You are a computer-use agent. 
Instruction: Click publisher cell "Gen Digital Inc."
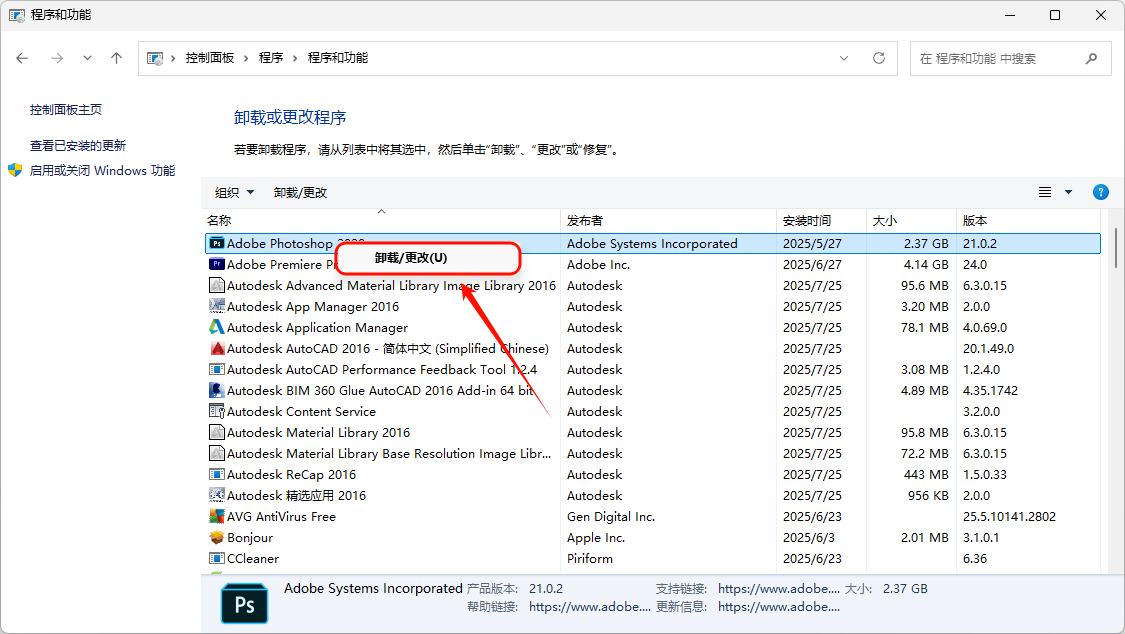click(611, 516)
